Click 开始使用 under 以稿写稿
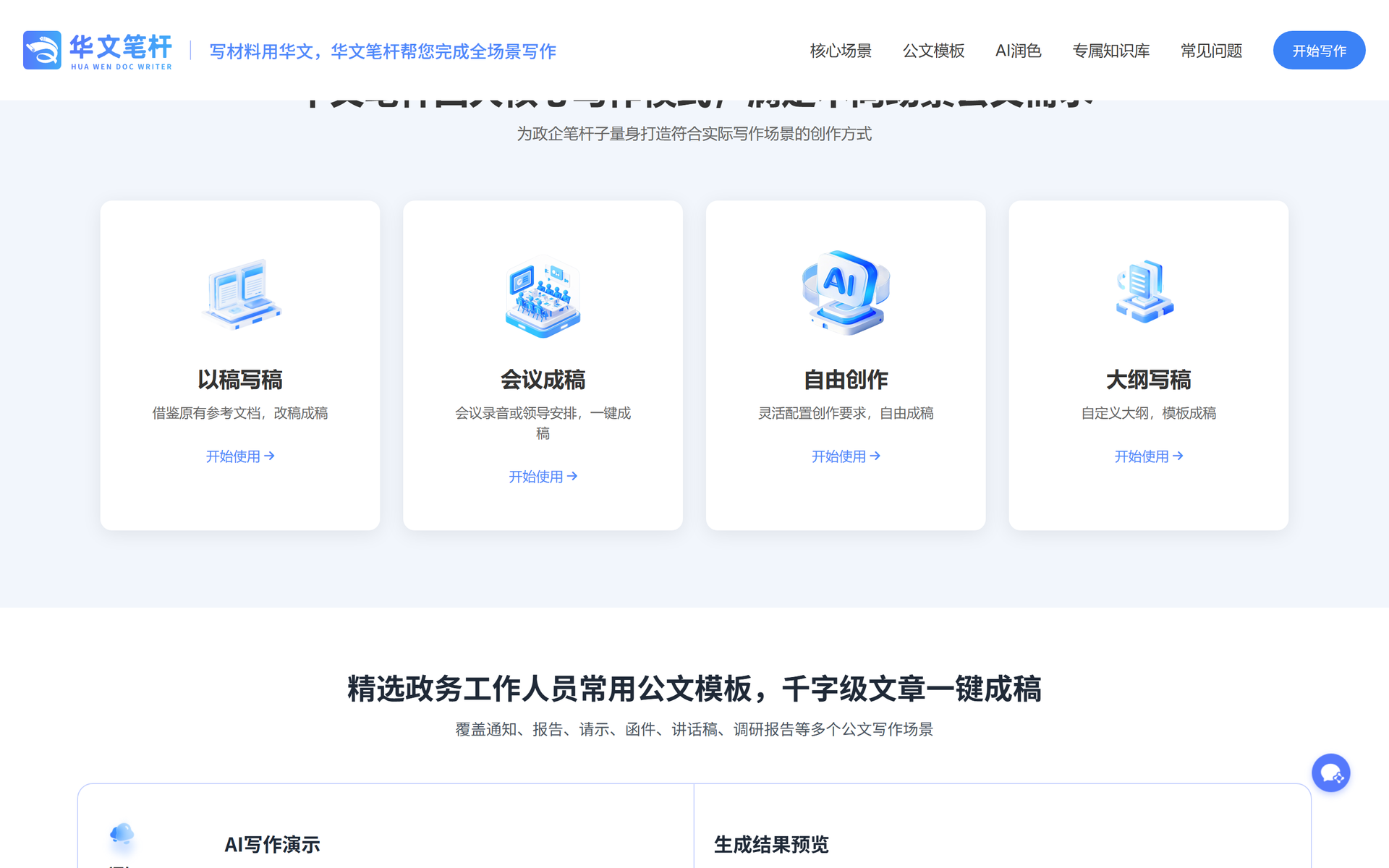Screen dimensions: 1389x868 click(240, 456)
